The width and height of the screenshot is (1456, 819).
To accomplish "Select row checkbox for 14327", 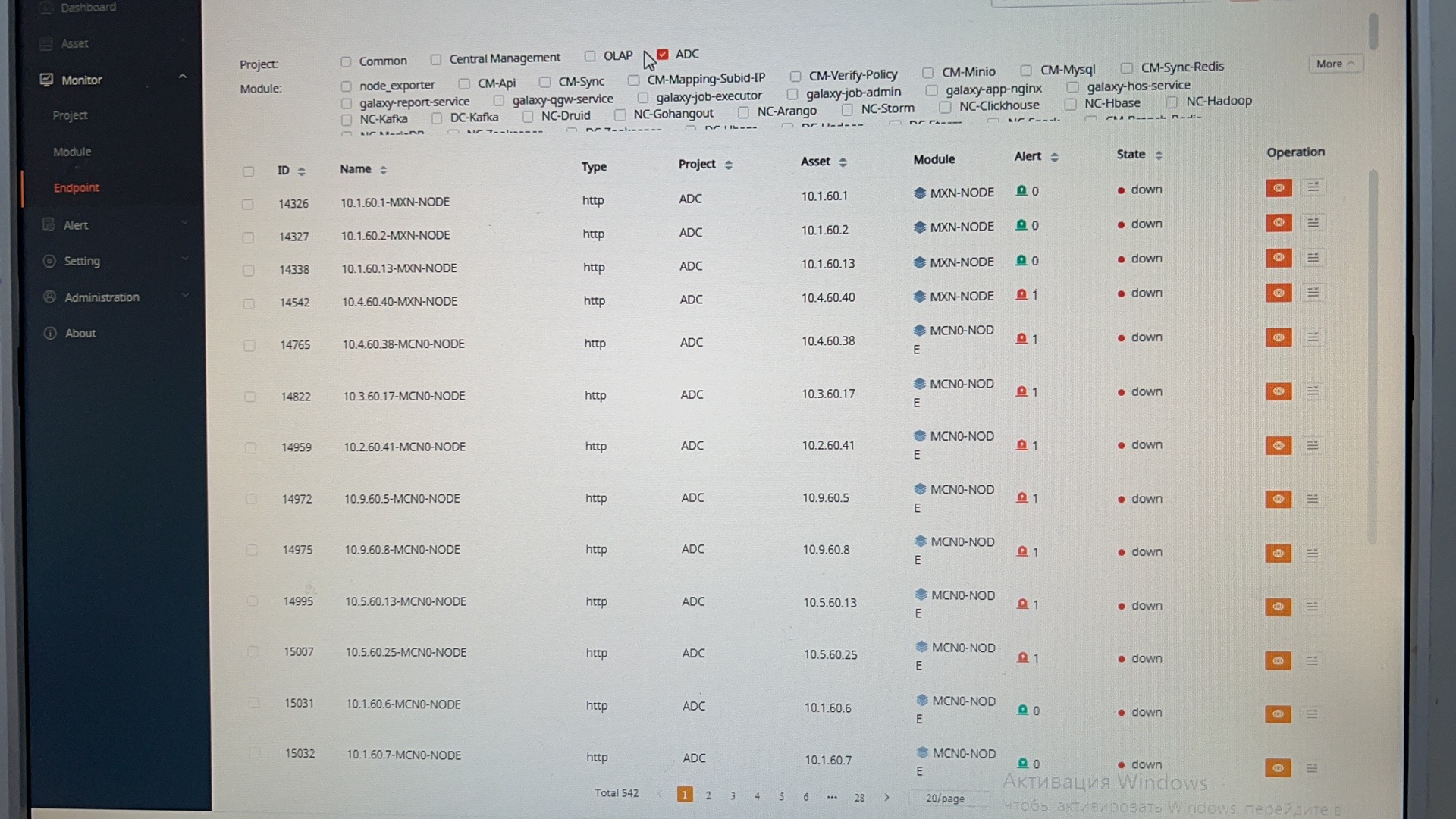I will tap(248, 237).
